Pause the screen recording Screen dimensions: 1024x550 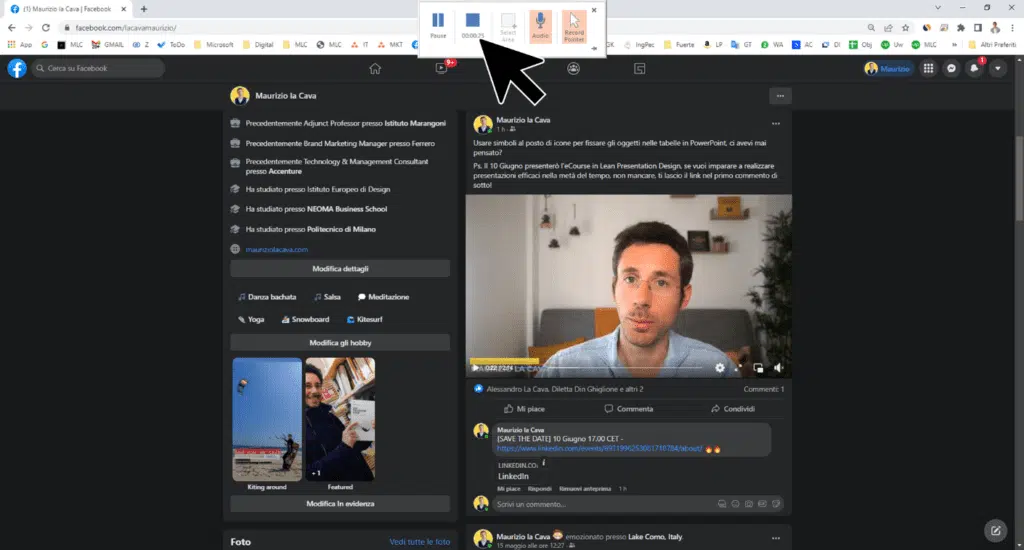pos(438,24)
